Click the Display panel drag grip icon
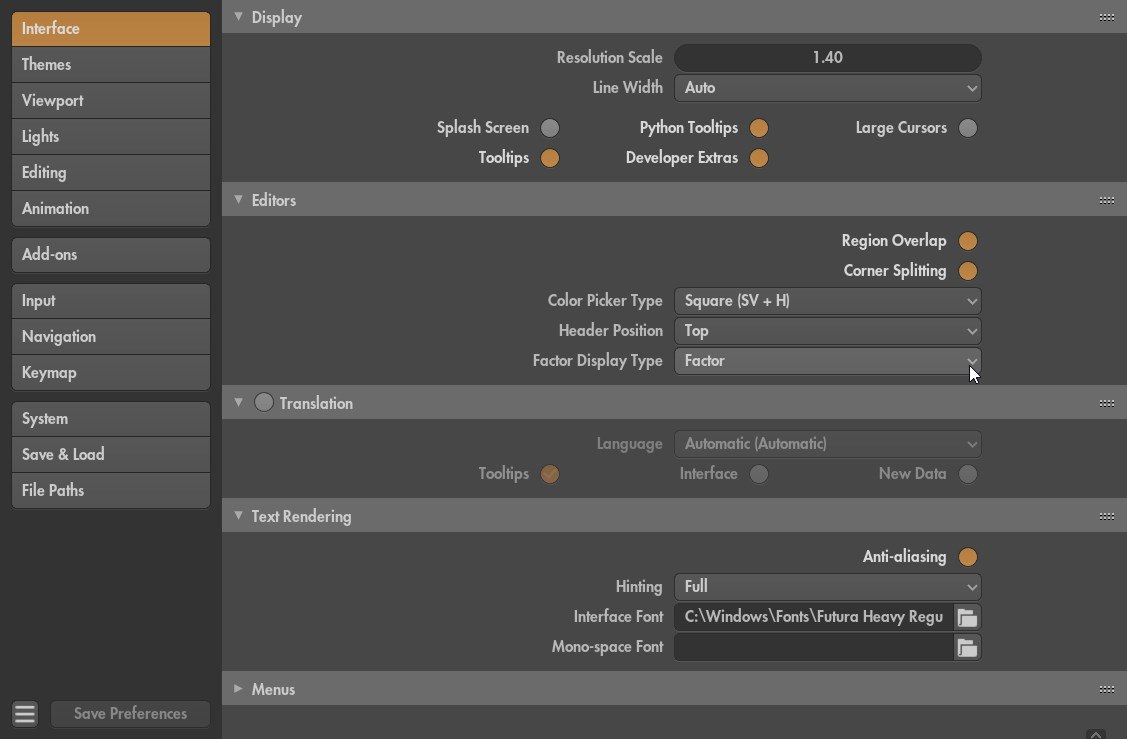Viewport: 1127px width, 739px height. 1106,17
